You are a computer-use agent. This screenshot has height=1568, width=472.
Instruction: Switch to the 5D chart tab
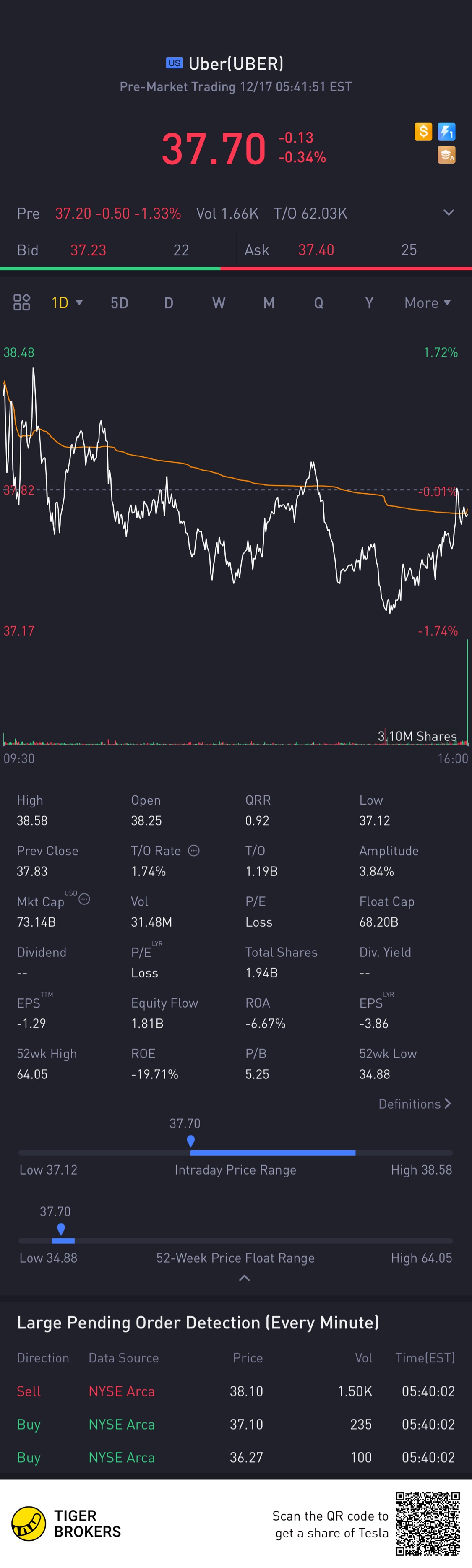(120, 302)
